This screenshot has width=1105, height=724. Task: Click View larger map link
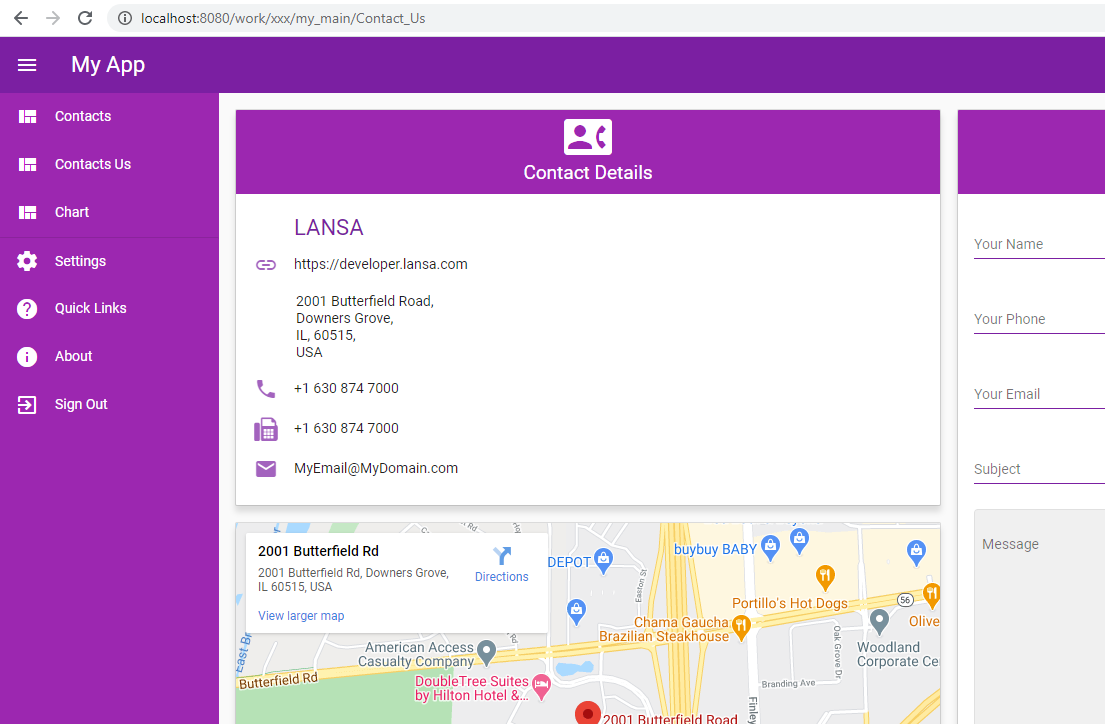click(x=301, y=616)
